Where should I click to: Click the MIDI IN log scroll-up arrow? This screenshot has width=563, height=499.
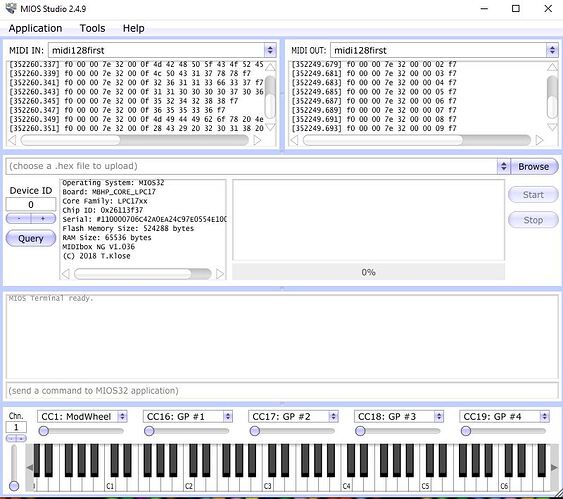point(270,67)
